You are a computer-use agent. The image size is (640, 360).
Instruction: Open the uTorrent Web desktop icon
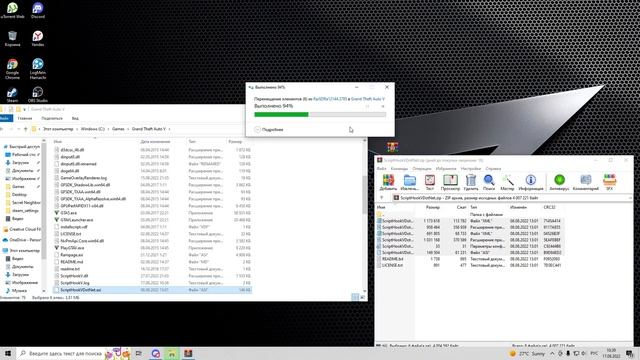pos(12,11)
